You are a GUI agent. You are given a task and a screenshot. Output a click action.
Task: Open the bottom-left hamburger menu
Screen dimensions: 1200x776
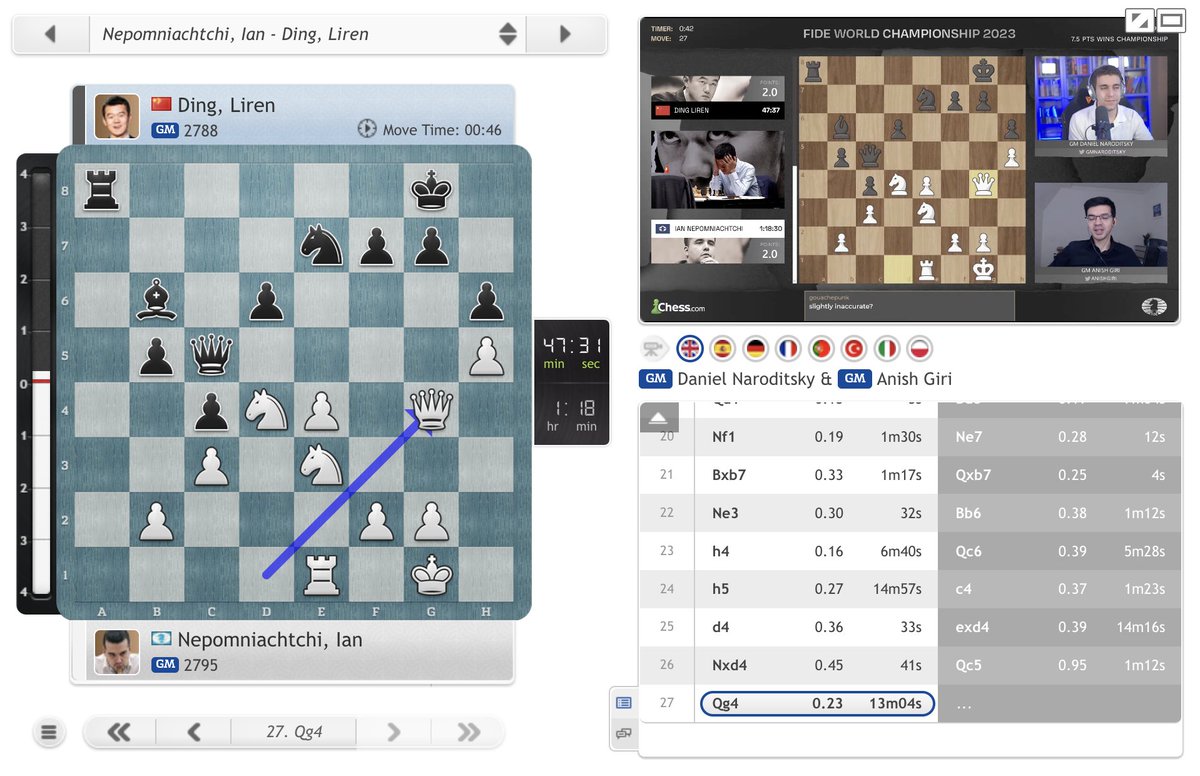coord(49,732)
